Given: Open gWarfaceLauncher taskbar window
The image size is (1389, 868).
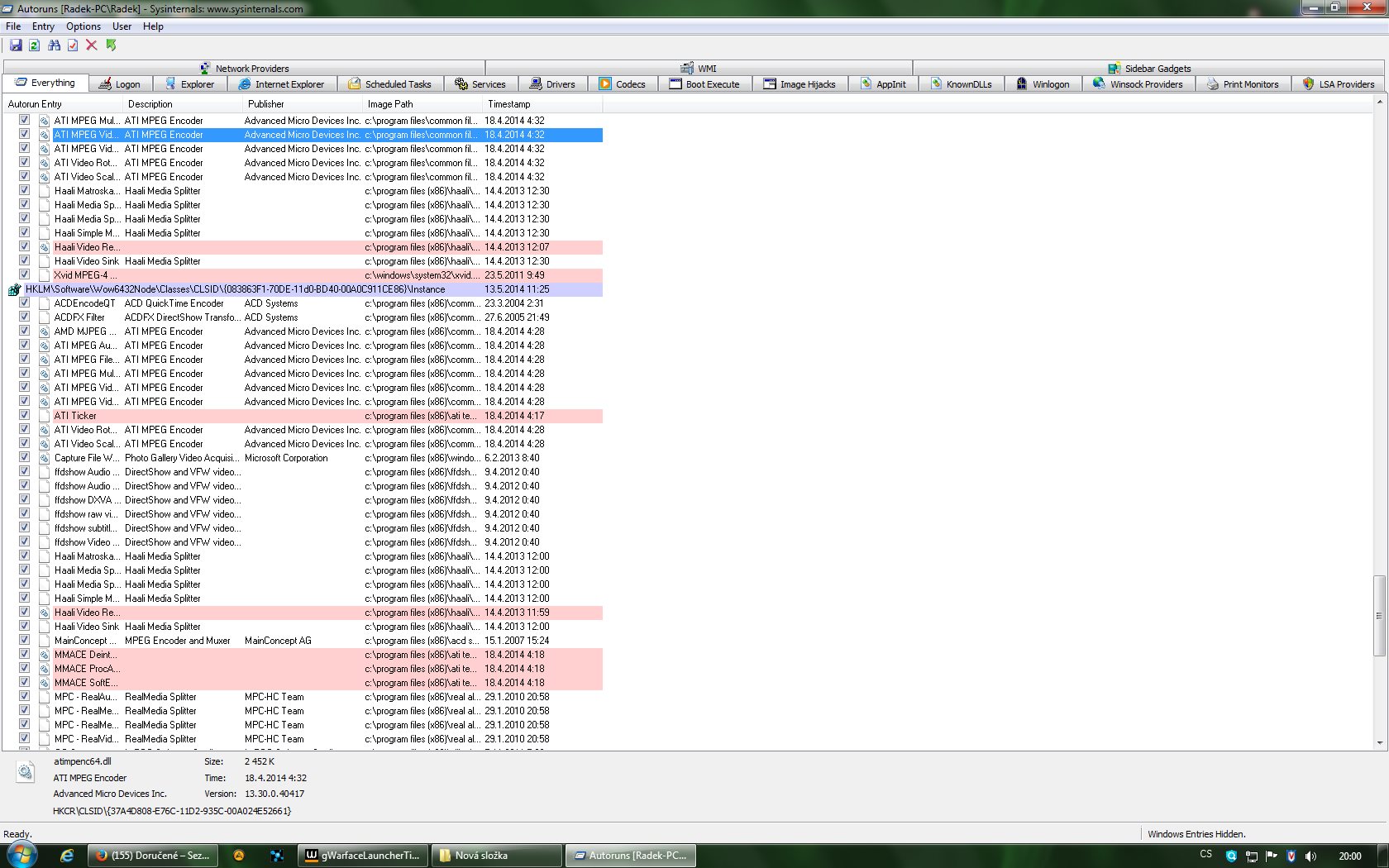Looking at the screenshot, I should pos(362,856).
